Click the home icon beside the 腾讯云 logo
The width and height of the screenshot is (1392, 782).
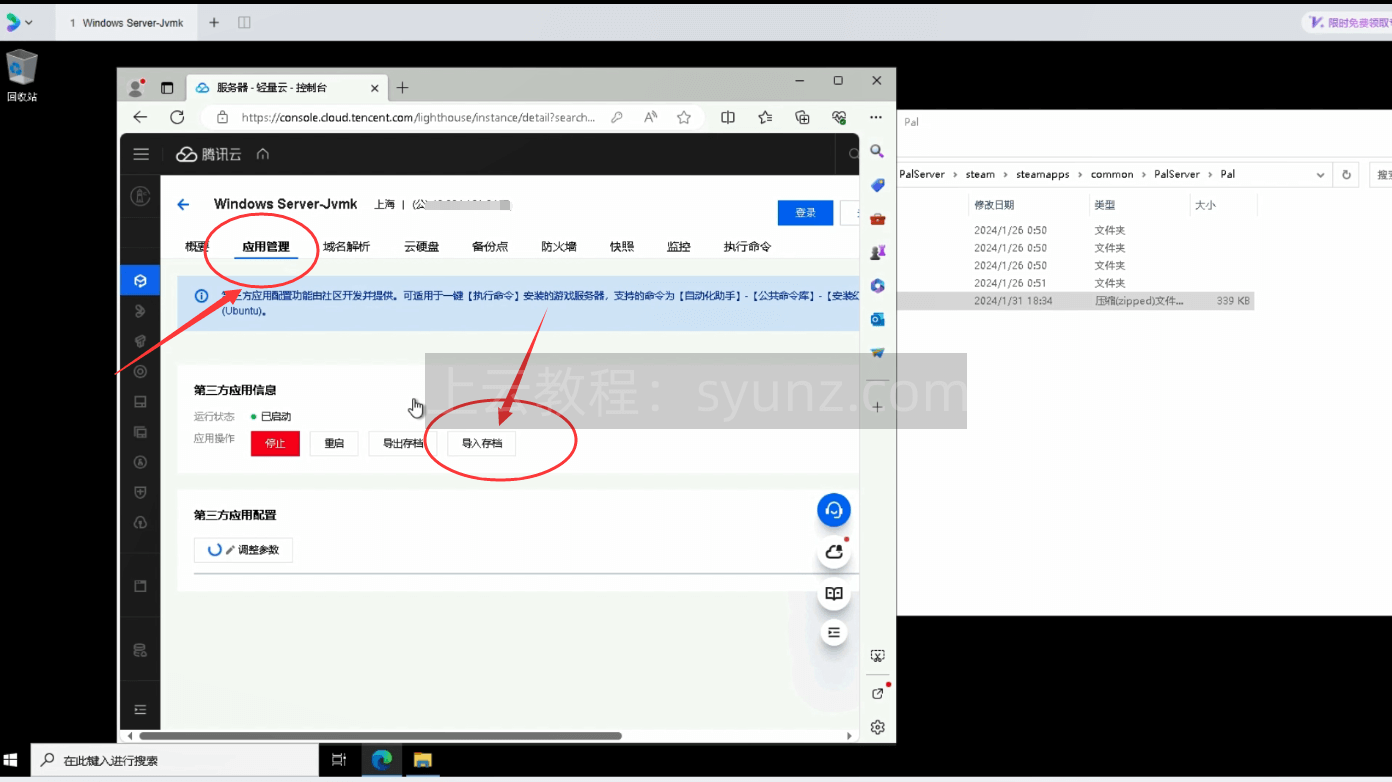point(263,154)
